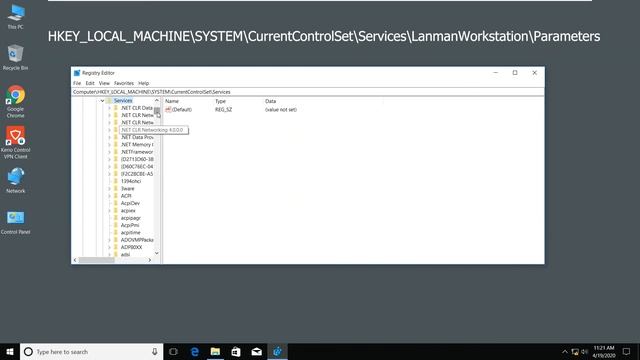Expand the .NETFramework key
Screen dimensions: 640x360
point(109,152)
